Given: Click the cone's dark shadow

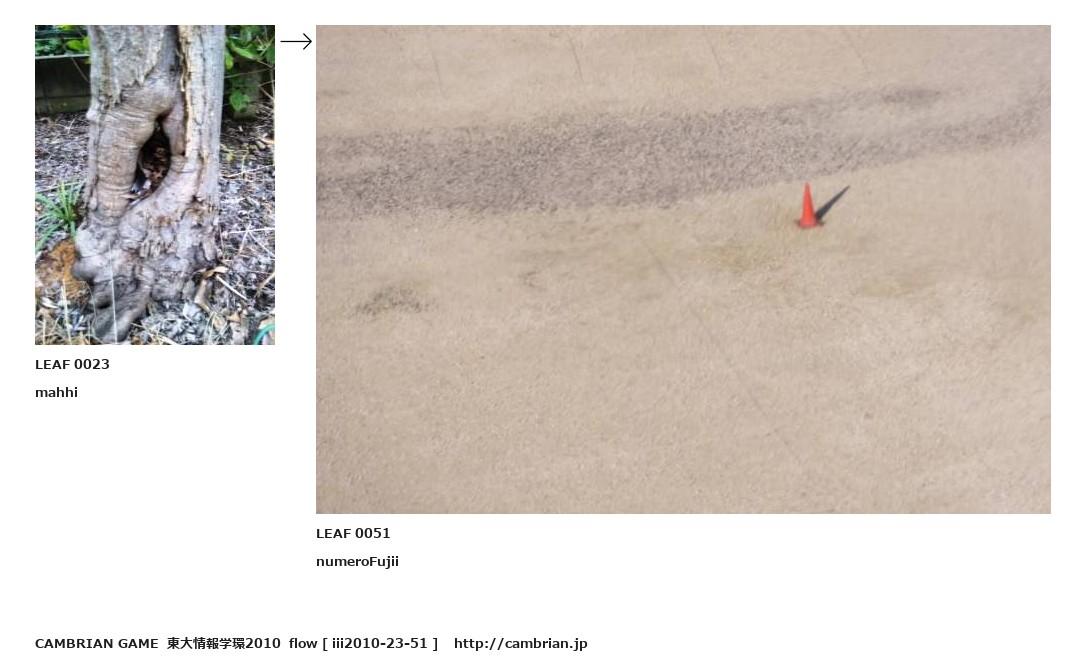Looking at the screenshot, I should [x=832, y=203].
